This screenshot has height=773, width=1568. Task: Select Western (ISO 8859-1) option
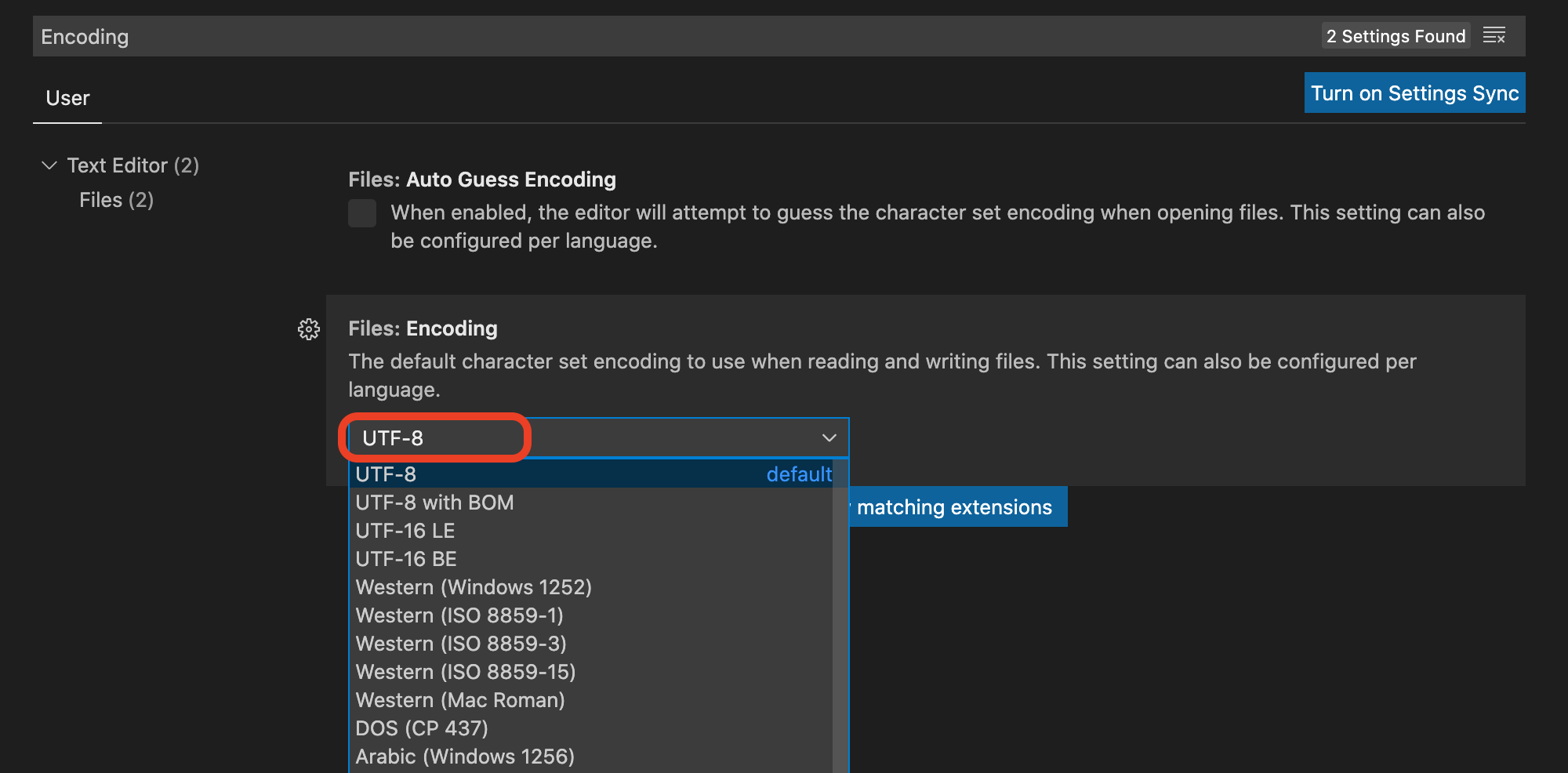[459, 615]
